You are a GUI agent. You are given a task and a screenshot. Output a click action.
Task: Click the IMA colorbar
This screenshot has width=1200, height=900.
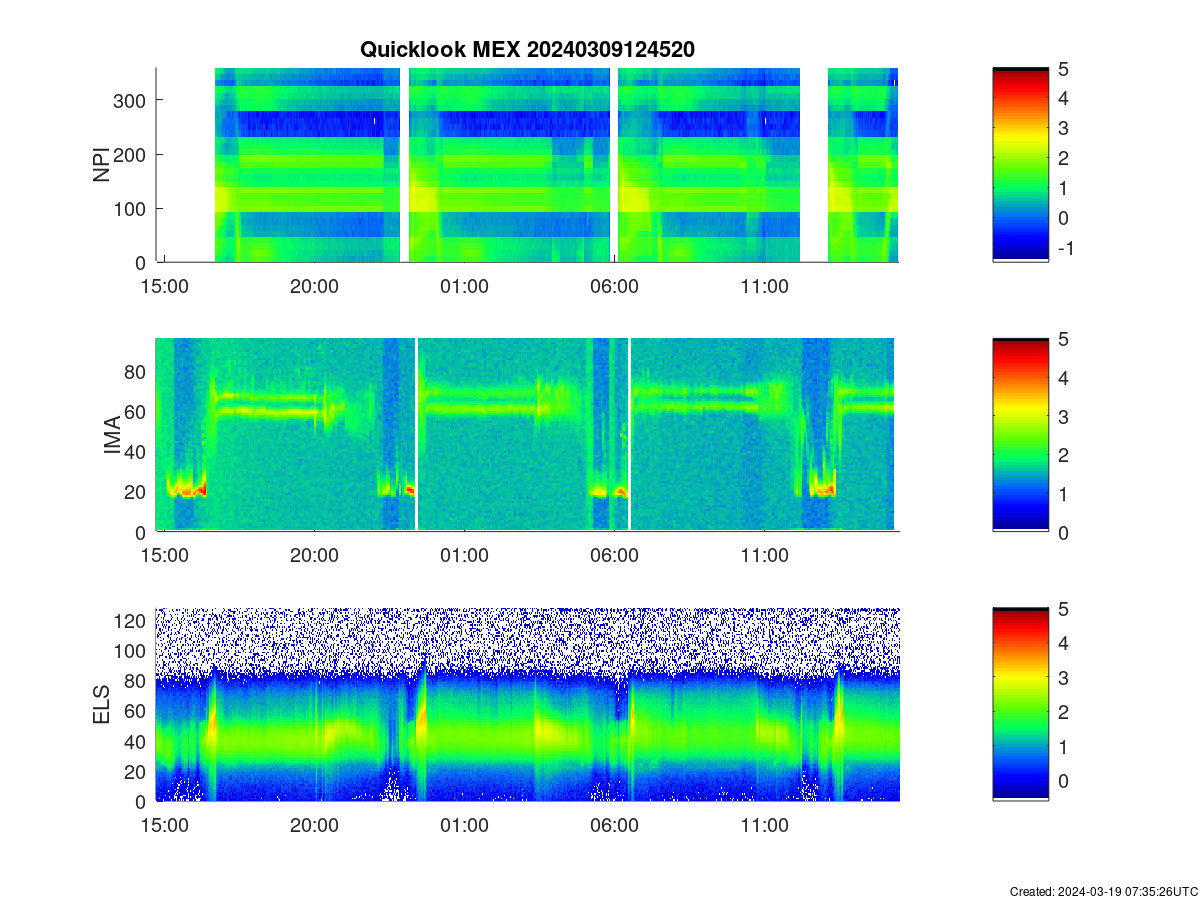click(x=1020, y=434)
